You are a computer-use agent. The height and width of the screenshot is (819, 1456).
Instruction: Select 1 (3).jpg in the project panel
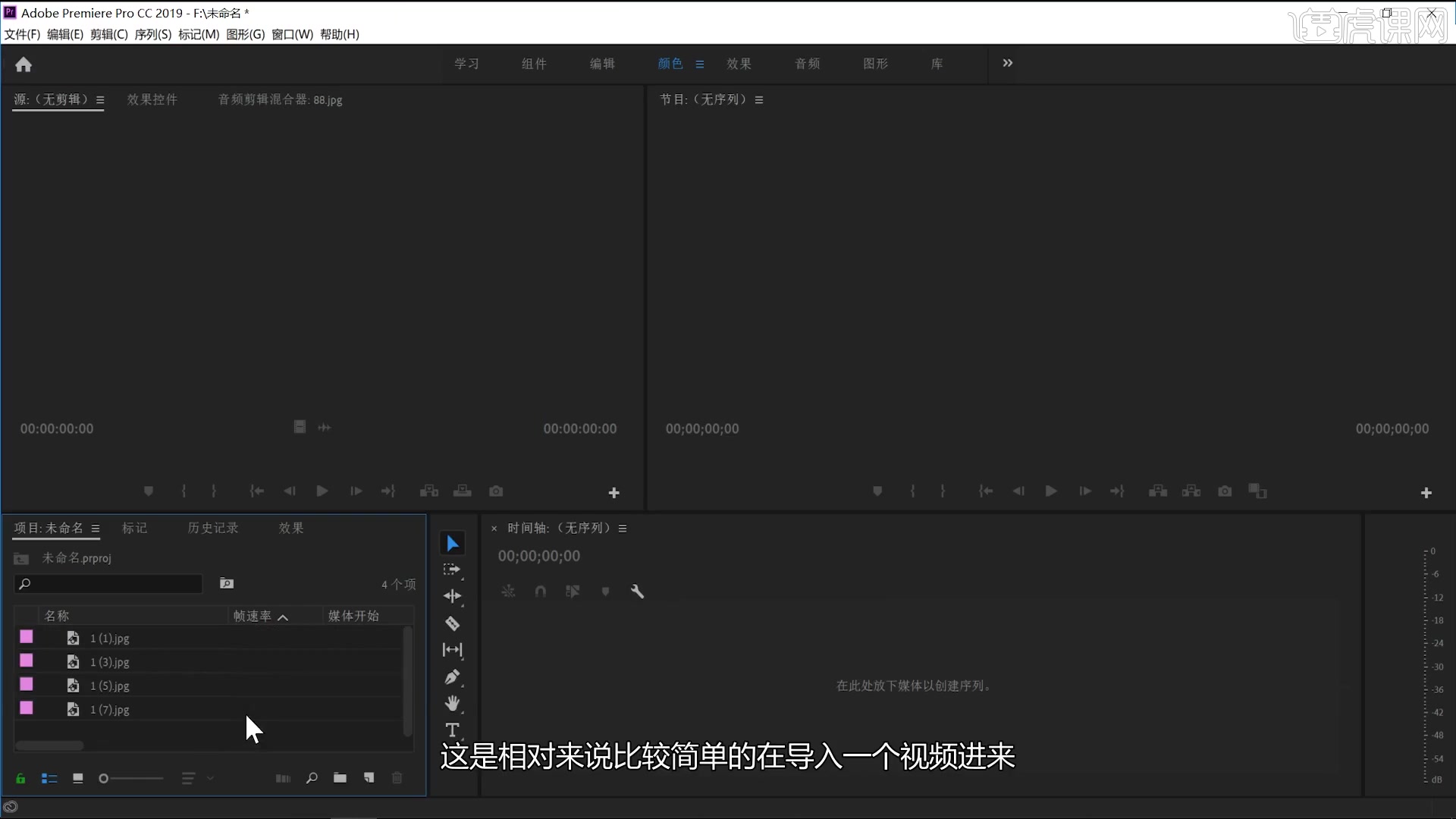click(109, 662)
